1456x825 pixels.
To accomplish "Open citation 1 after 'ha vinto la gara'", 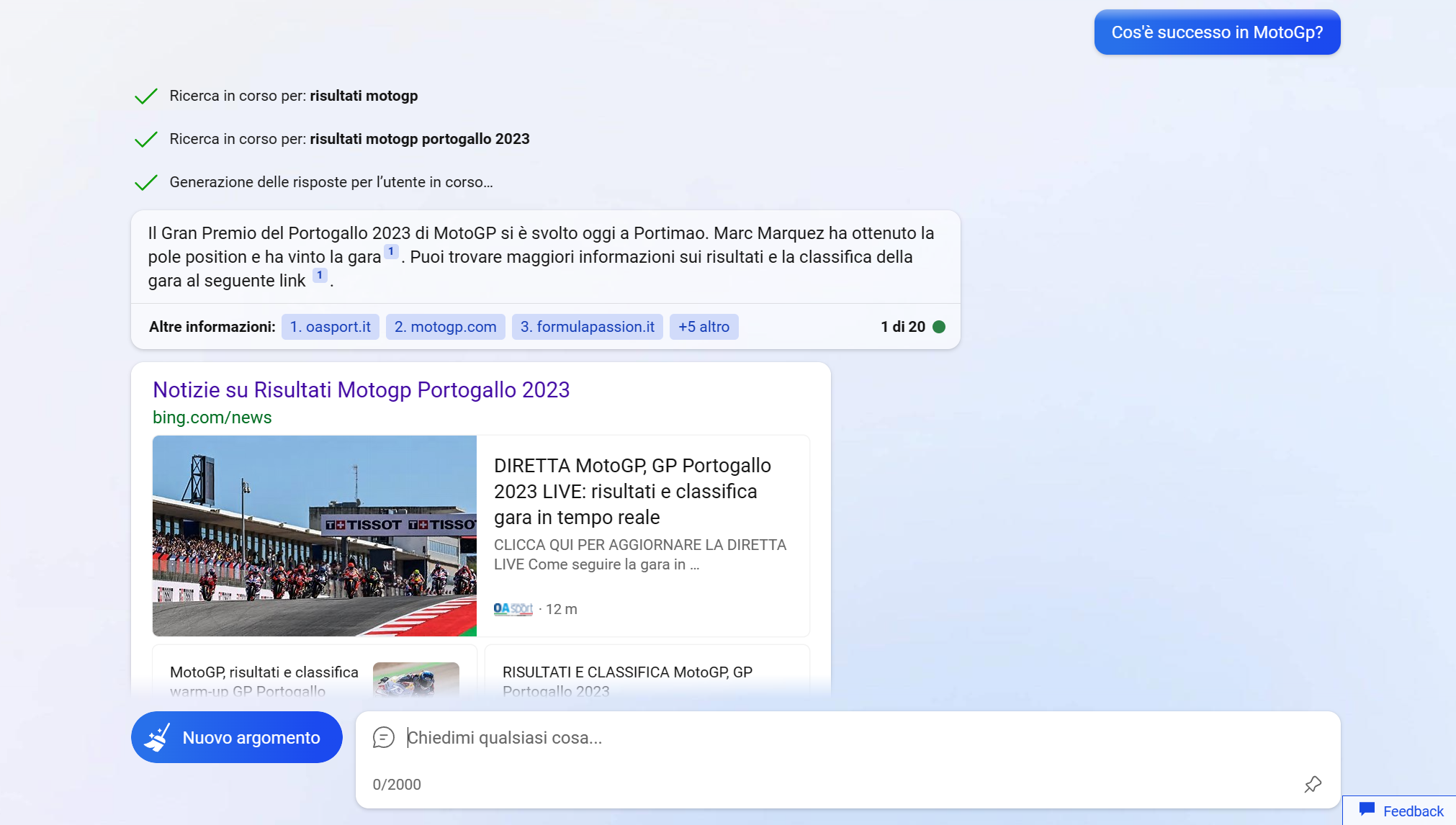I will point(390,251).
